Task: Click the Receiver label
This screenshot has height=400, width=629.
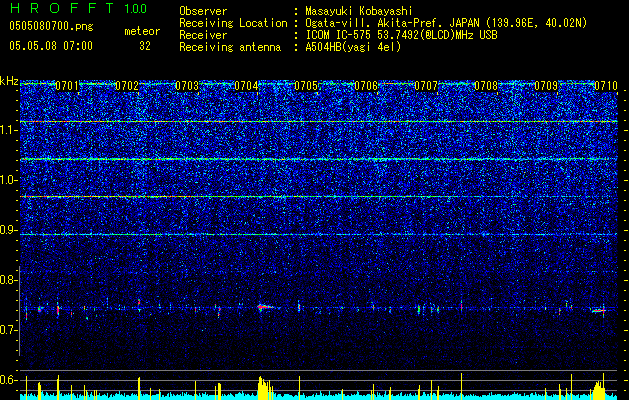Action: click(x=203, y=35)
